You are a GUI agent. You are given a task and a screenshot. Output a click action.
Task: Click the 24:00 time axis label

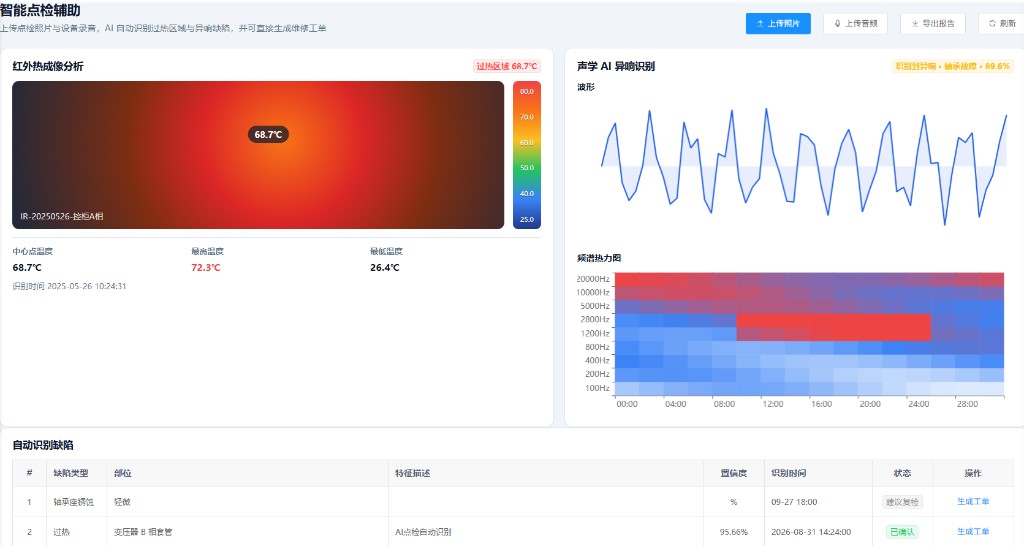pyautogui.click(x=918, y=404)
